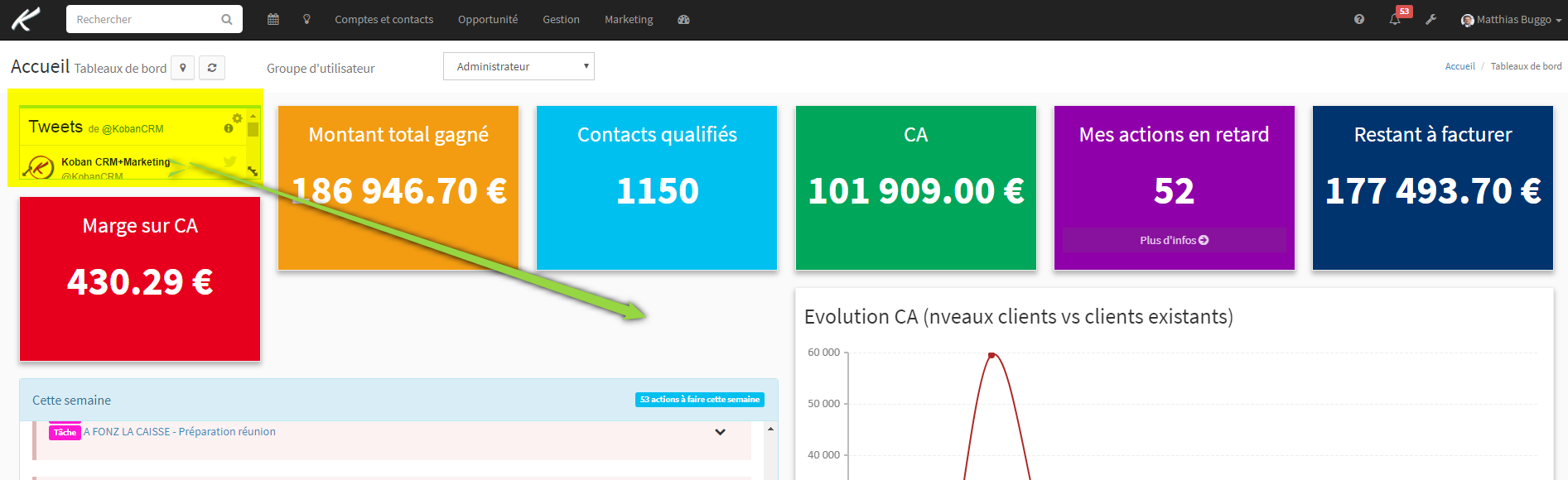Click the green CA tile
Screen dimensions: 1568x480
pyautogui.click(x=916, y=188)
